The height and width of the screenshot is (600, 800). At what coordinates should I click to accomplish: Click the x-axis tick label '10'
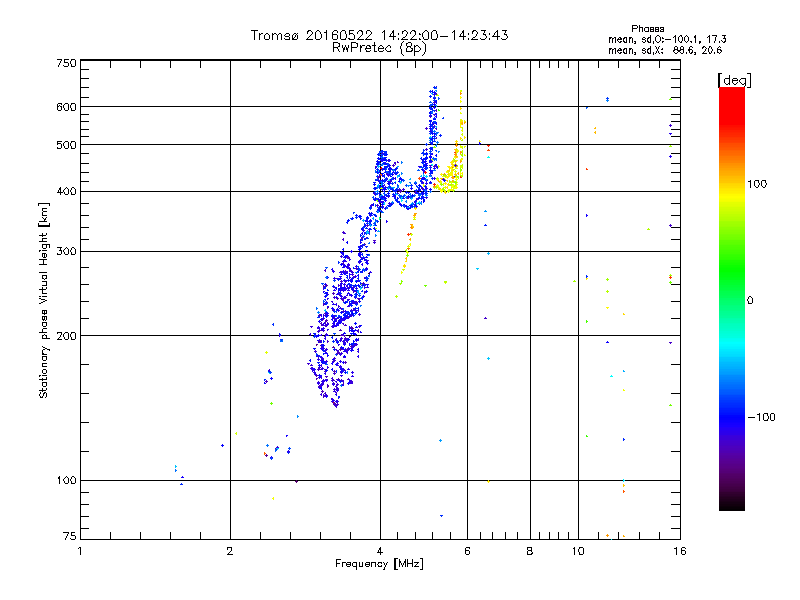coord(578,551)
